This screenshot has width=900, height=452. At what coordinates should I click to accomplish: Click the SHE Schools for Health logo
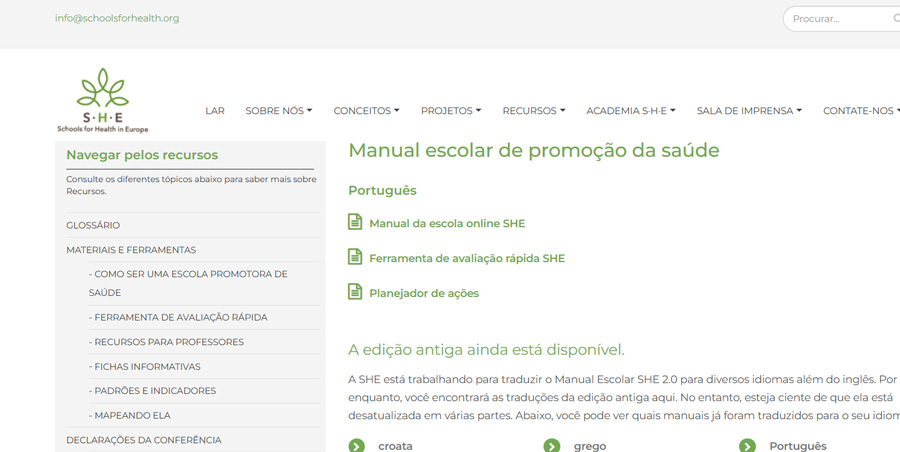103,101
